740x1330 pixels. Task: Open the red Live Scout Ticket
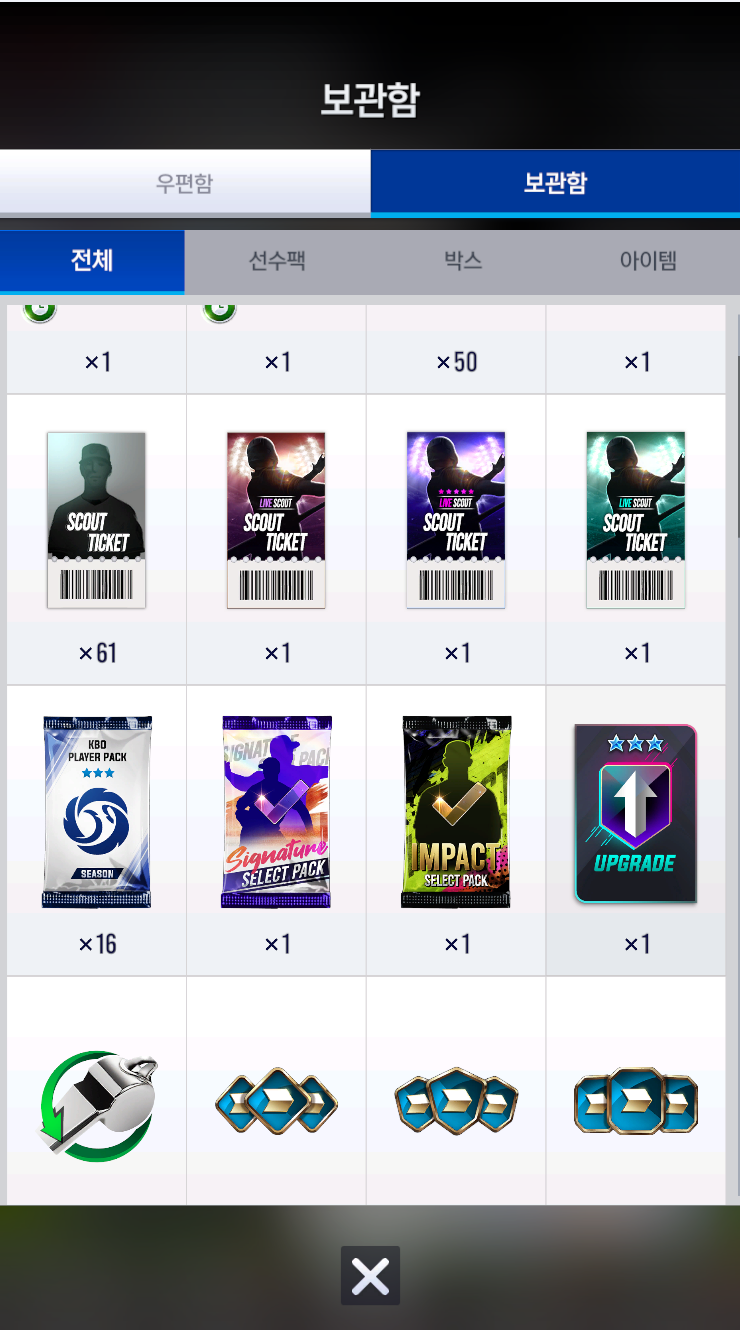click(x=276, y=520)
